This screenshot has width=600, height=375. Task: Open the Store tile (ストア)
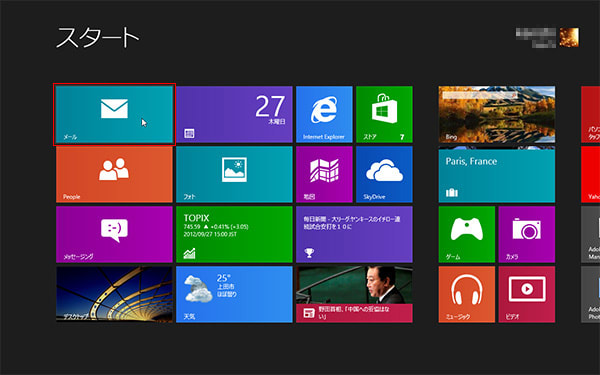coord(384,114)
